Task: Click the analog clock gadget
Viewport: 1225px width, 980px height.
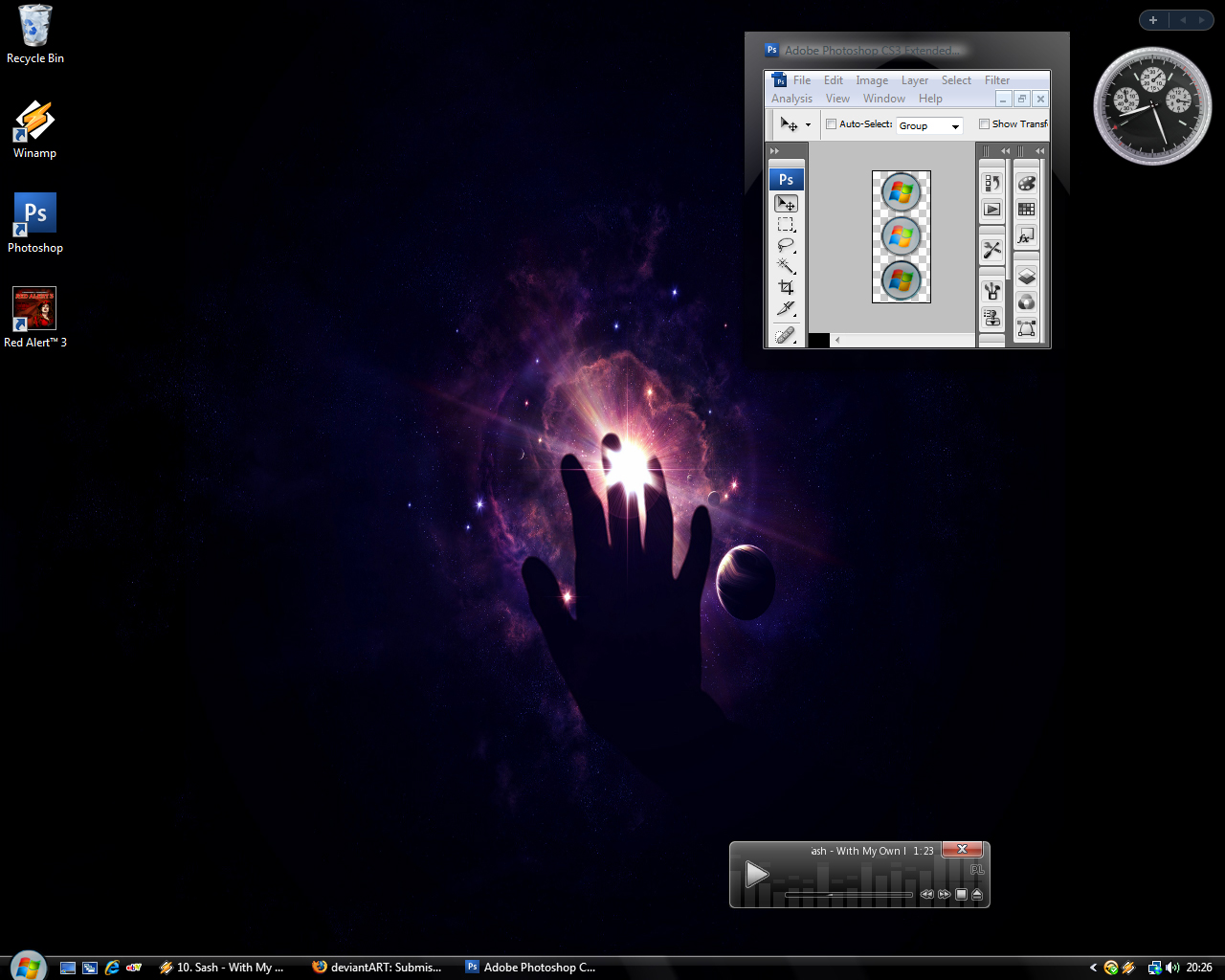Action: (x=1152, y=105)
